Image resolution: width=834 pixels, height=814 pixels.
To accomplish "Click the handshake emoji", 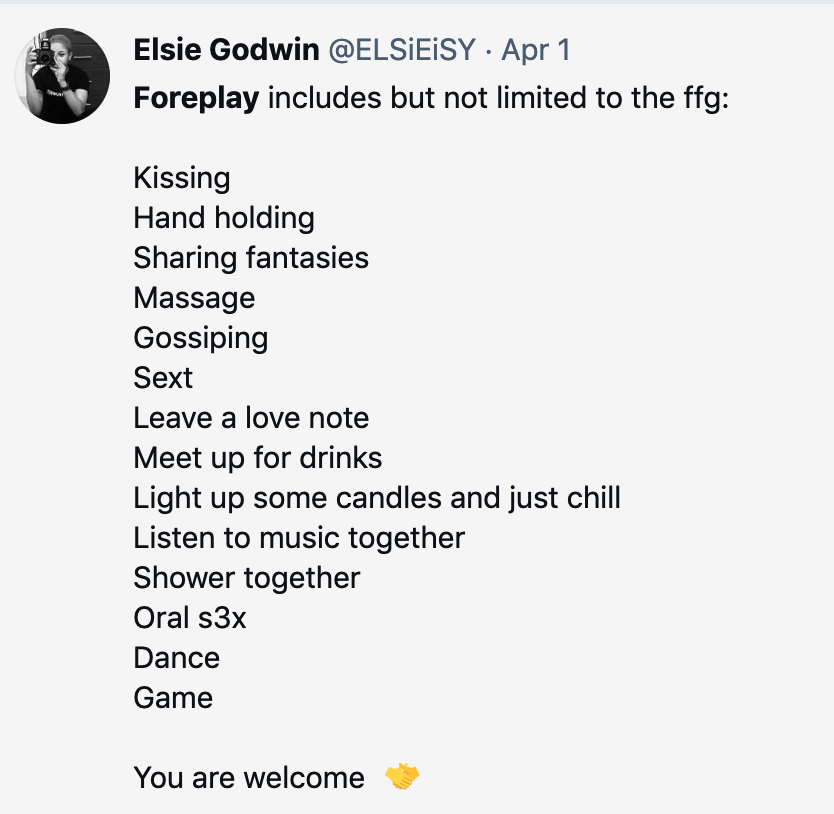I will click(402, 776).
